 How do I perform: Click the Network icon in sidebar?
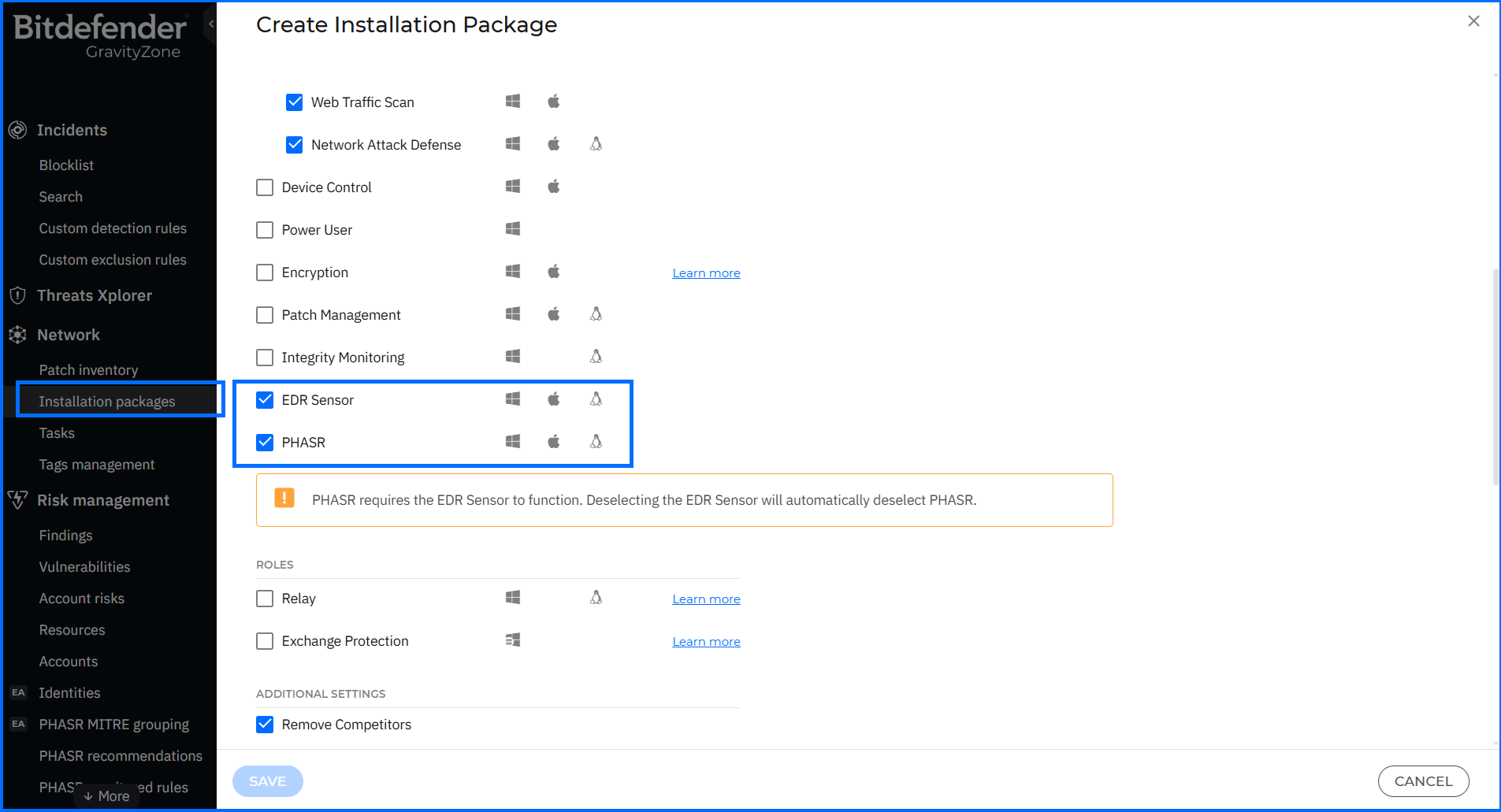click(17, 335)
